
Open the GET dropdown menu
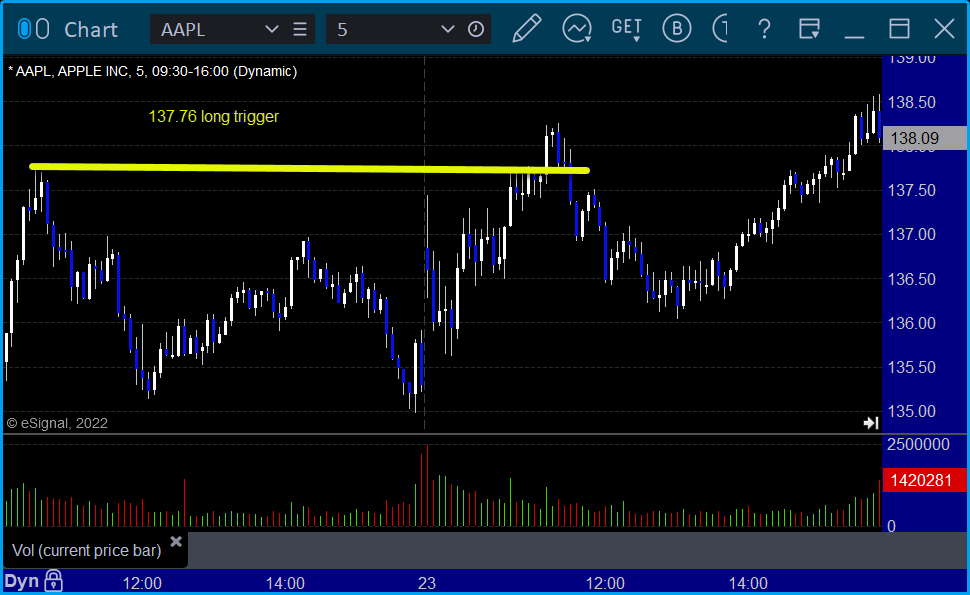point(627,29)
